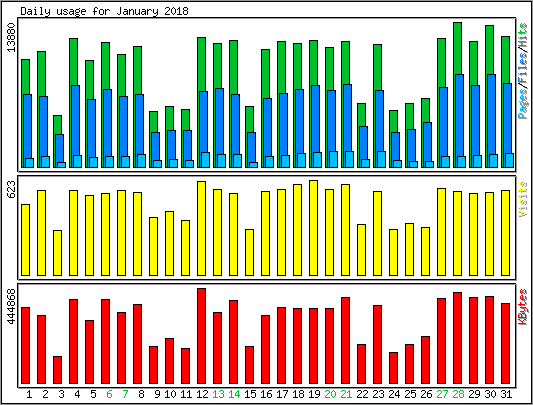Click the cyan "Pages" legend word

[x=522, y=104]
